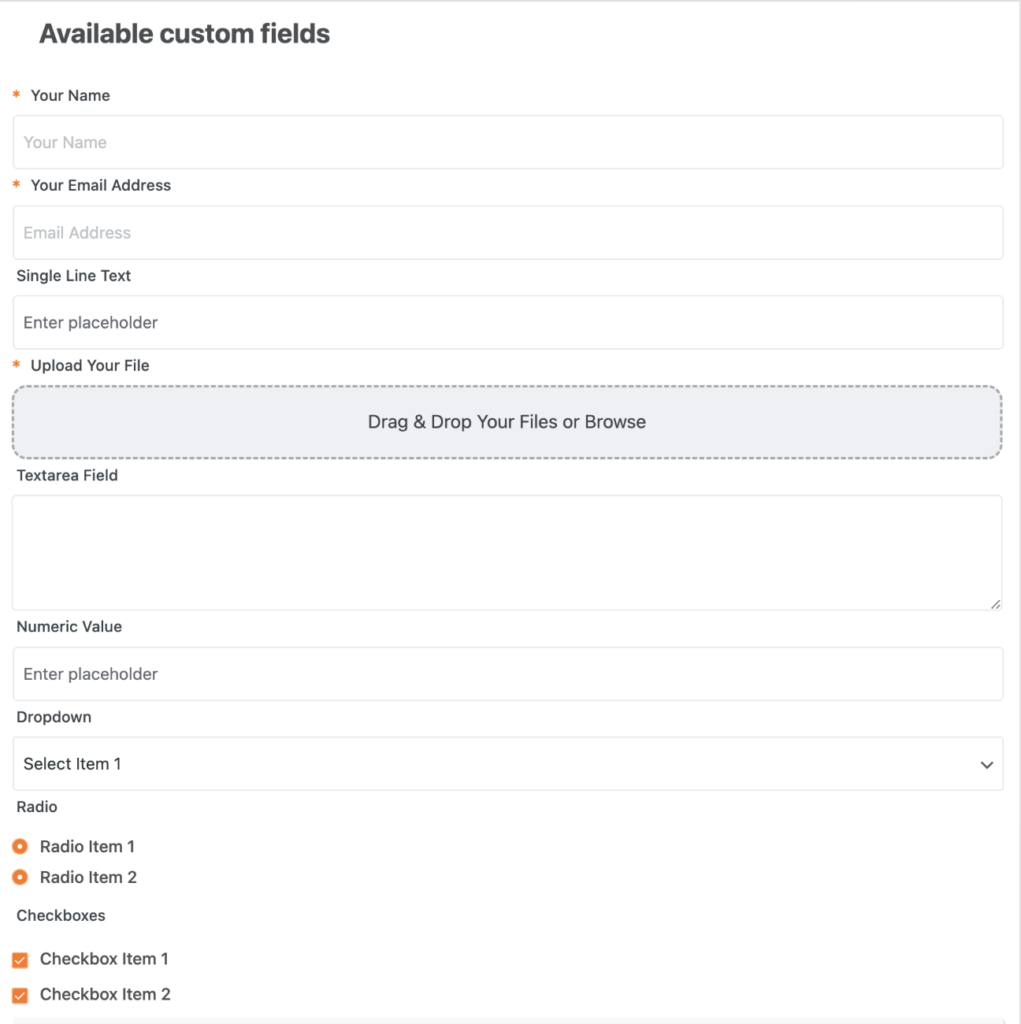Focus the Email Address input field
This screenshot has width=1021, height=1024.
pyautogui.click(x=507, y=233)
